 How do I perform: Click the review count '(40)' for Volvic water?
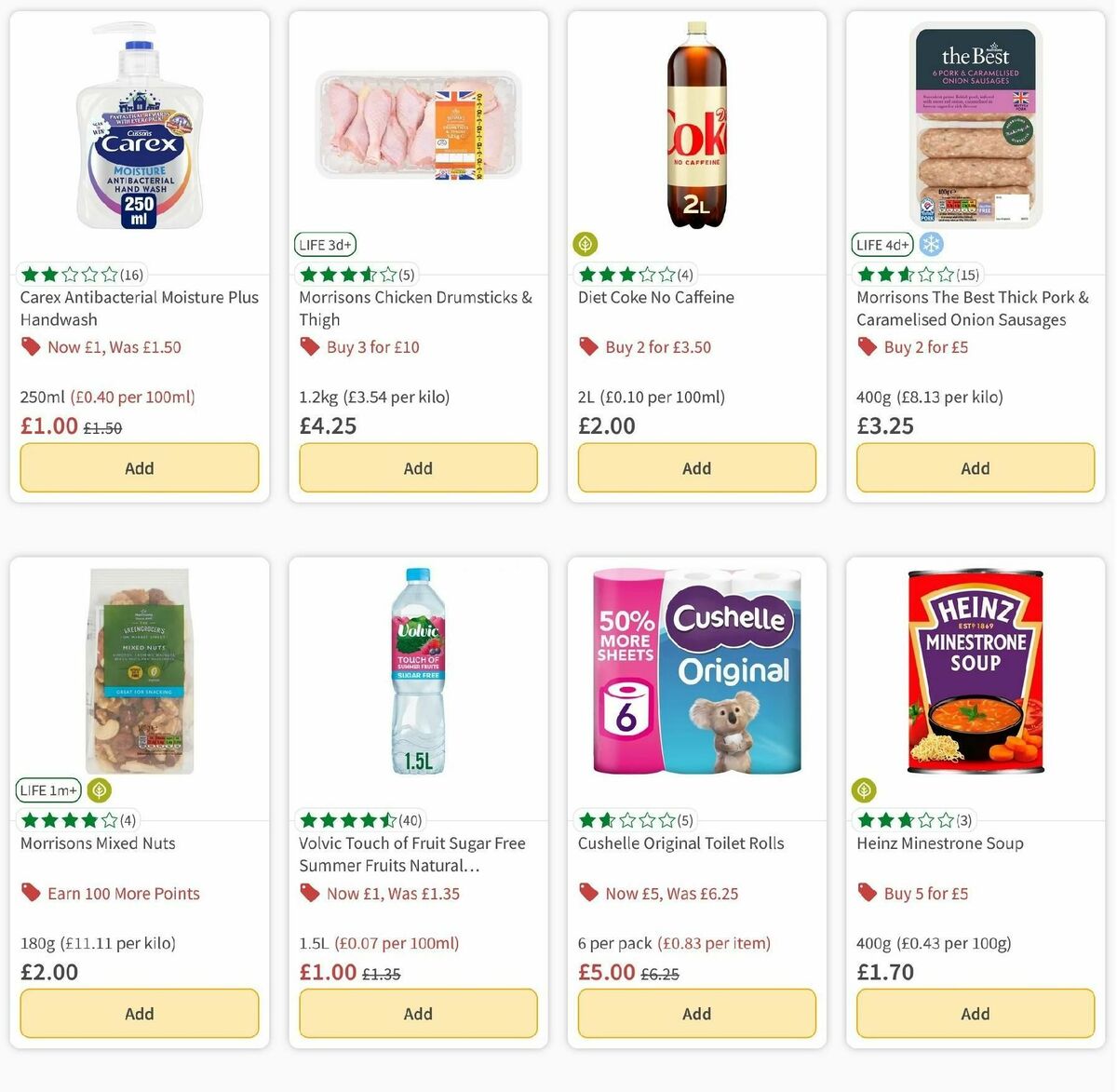pos(411,820)
